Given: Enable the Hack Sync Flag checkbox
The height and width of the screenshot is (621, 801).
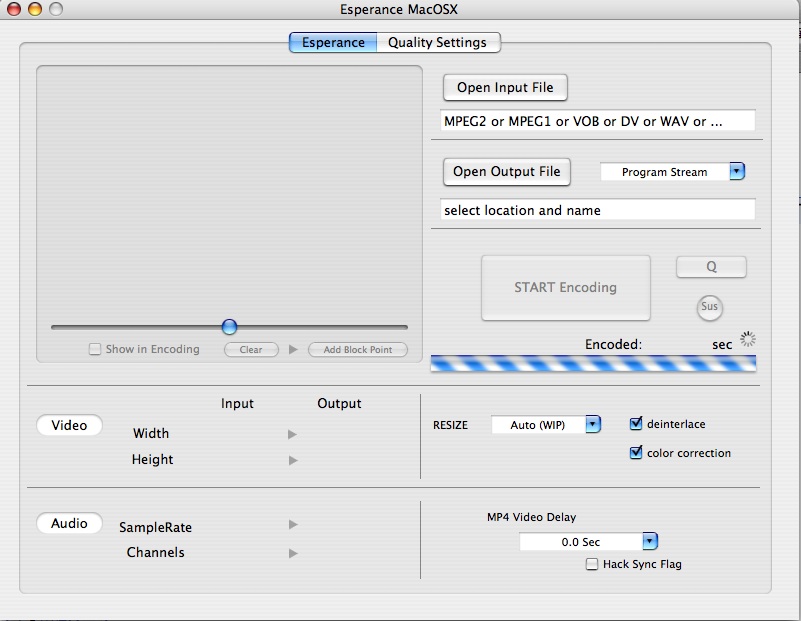Looking at the screenshot, I should tap(592, 564).
